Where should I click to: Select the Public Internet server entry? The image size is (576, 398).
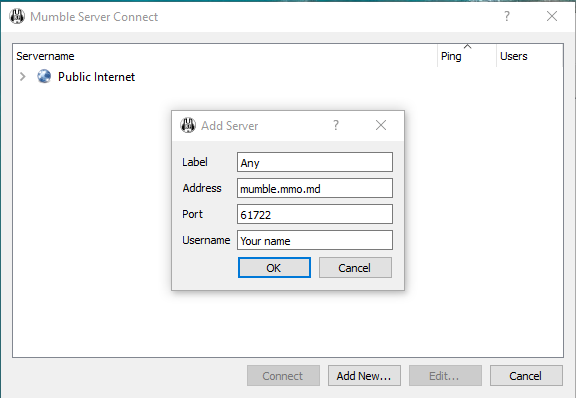(96, 77)
